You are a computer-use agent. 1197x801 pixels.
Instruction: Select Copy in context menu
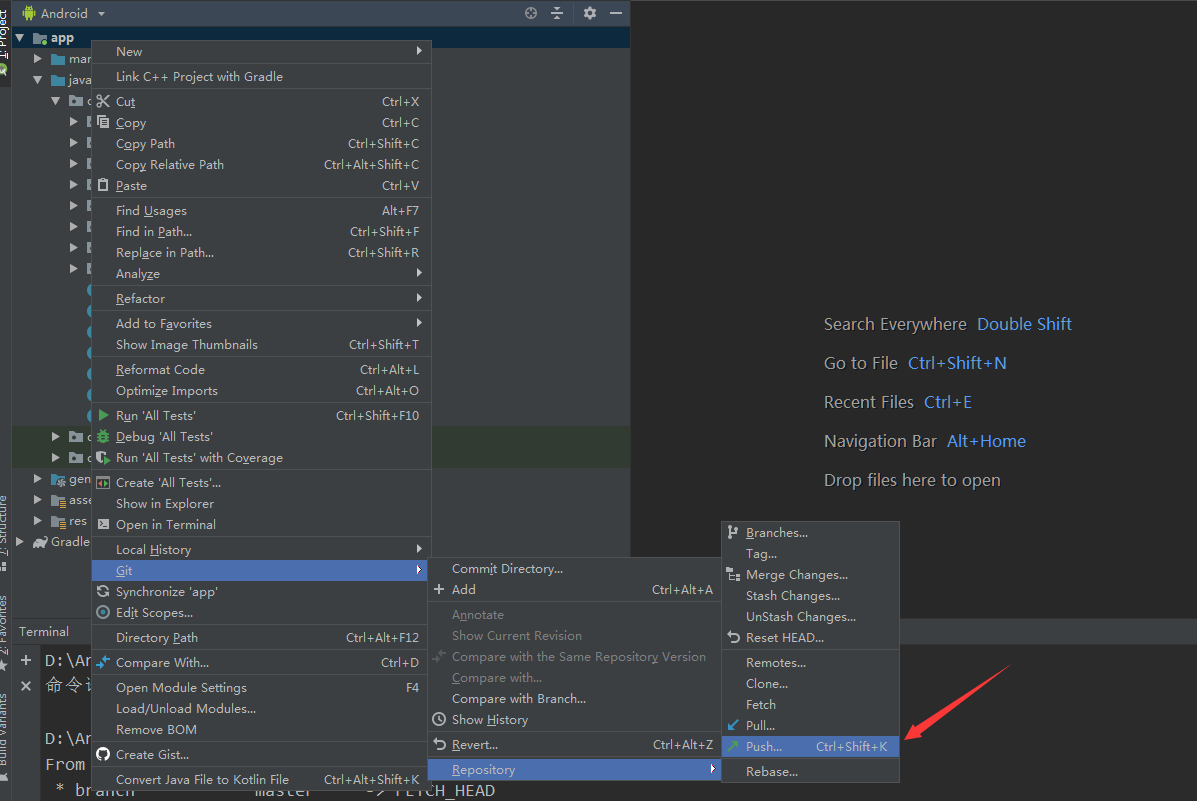(261, 122)
